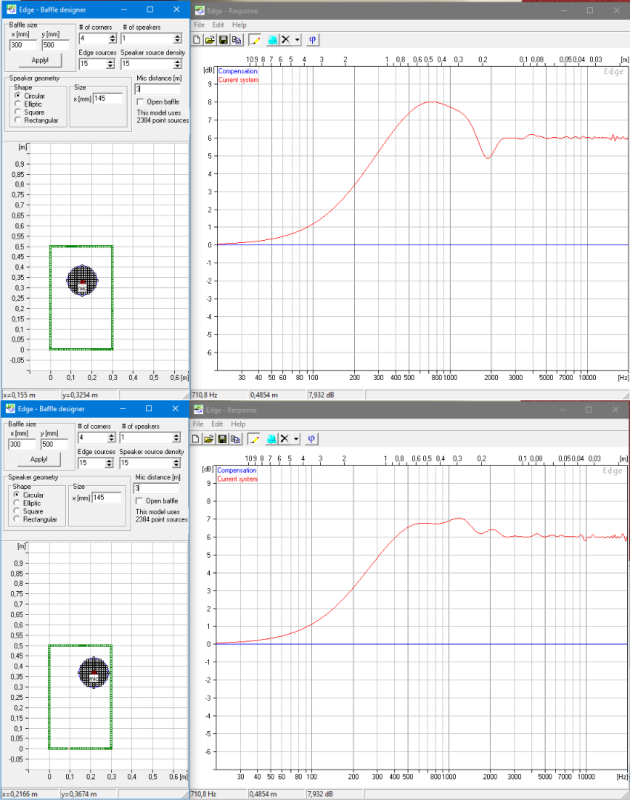Open File menu in lower Response window

tap(198, 423)
